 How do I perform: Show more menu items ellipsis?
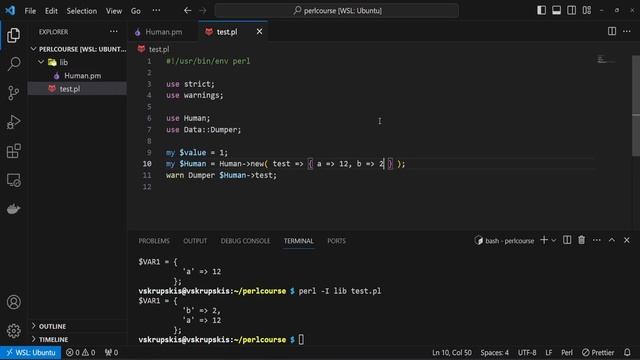156,11
